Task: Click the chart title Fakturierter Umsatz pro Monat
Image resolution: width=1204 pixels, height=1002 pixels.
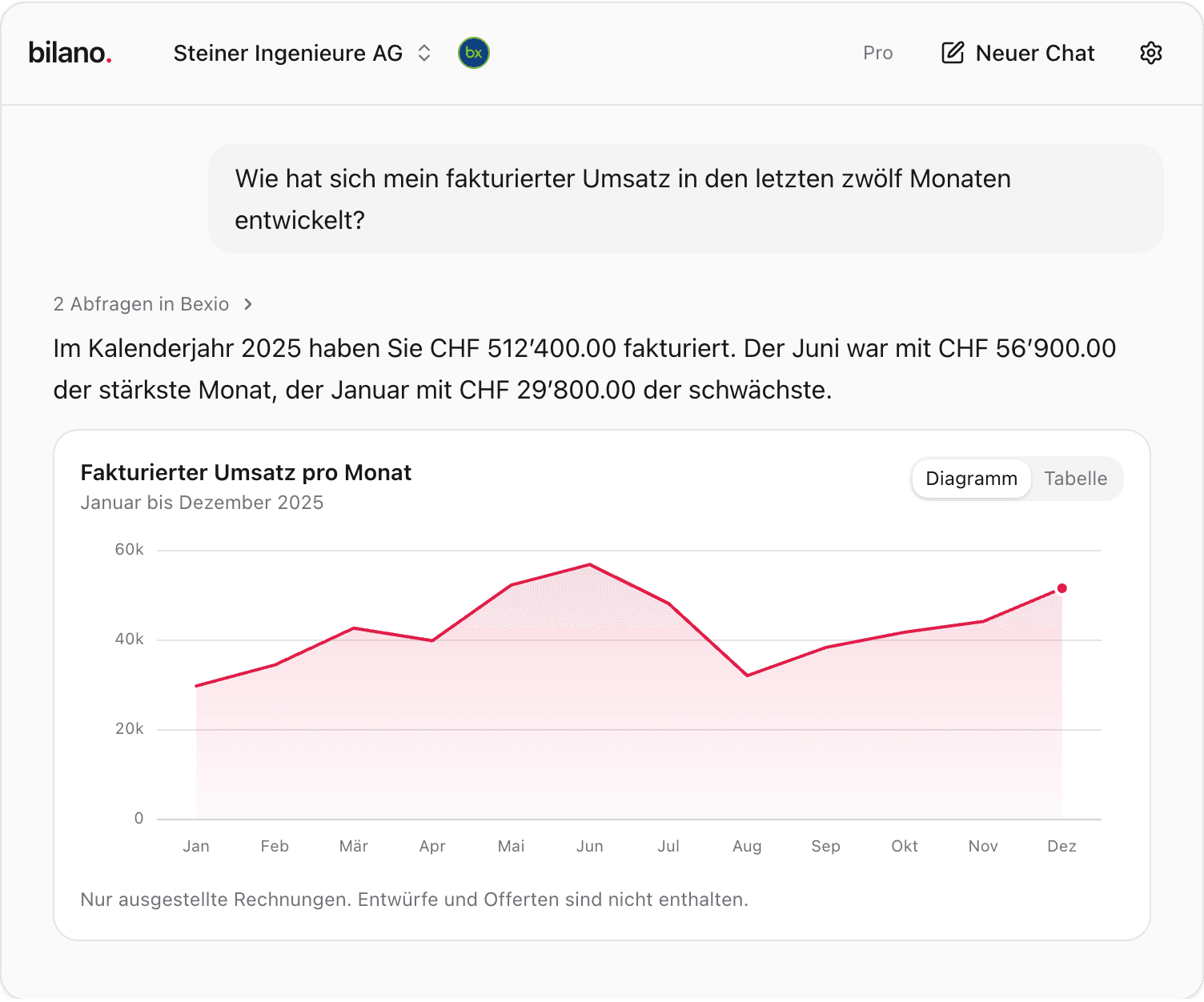Action: (246, 473)
